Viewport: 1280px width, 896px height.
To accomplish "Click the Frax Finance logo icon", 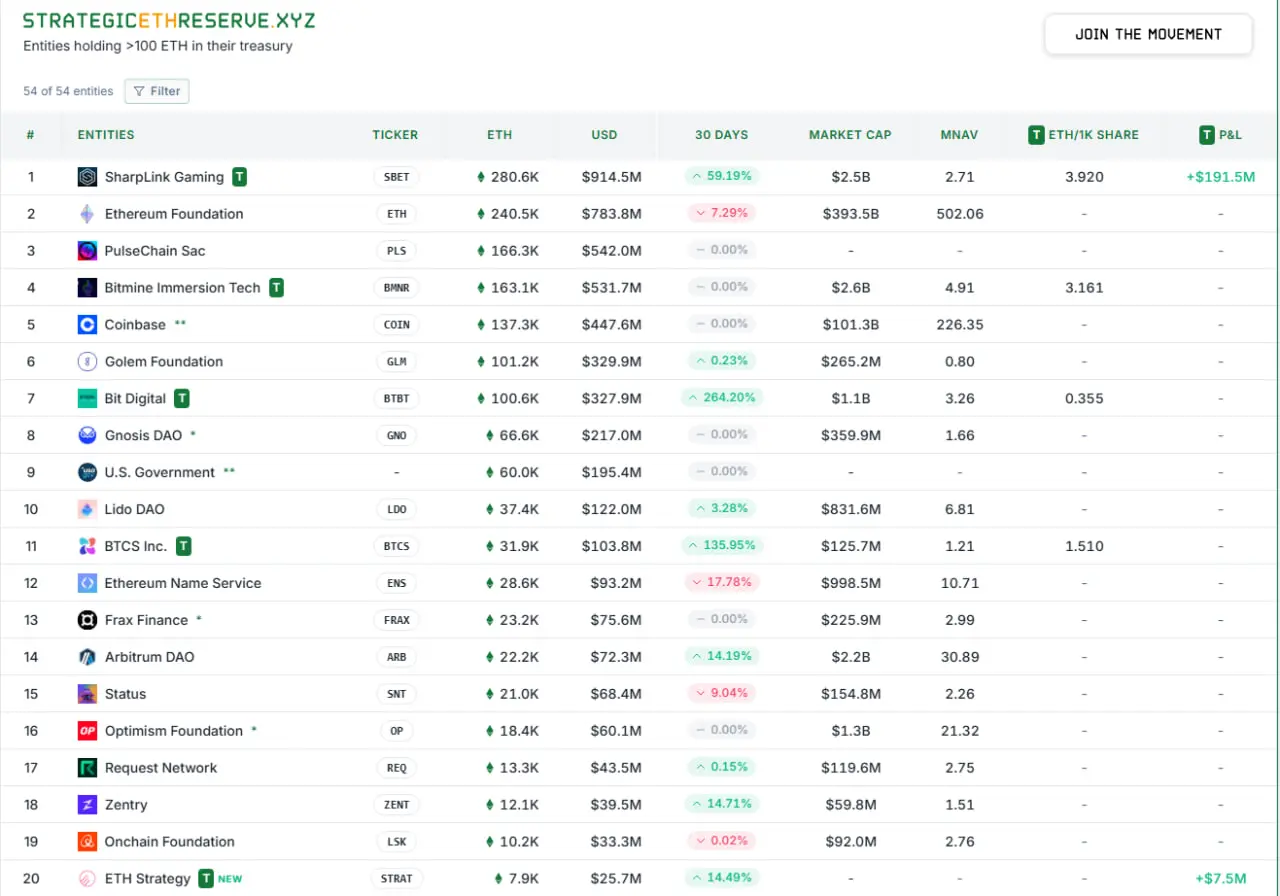I will point(87,620).
